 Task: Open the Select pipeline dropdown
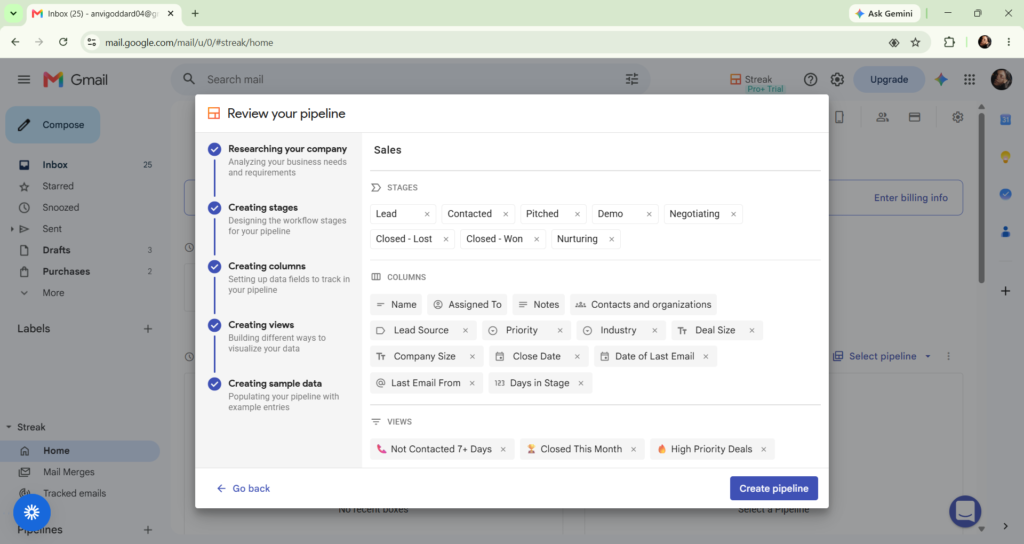[882, 357]
